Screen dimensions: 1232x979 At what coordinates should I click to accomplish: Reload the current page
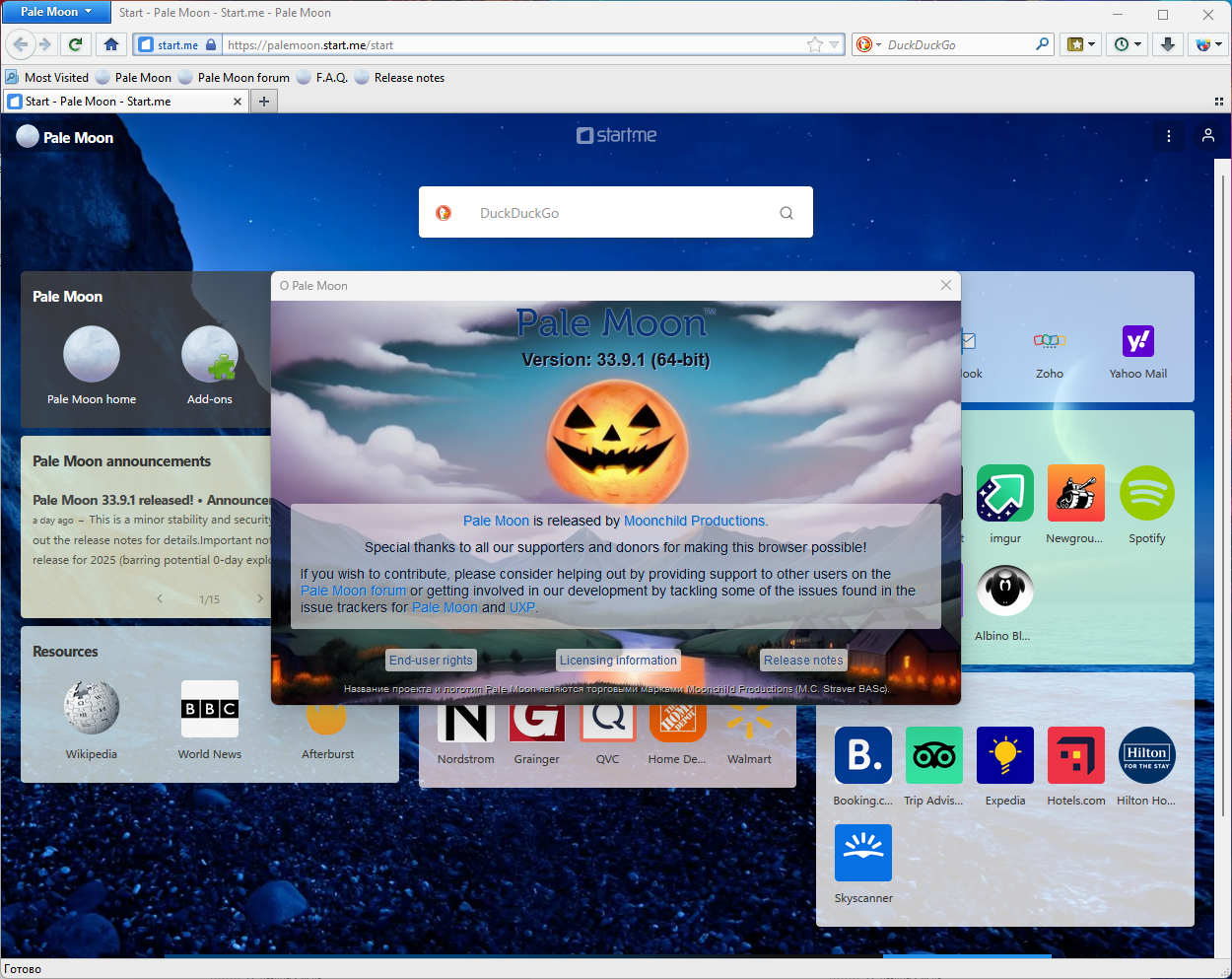click(75, 44)
